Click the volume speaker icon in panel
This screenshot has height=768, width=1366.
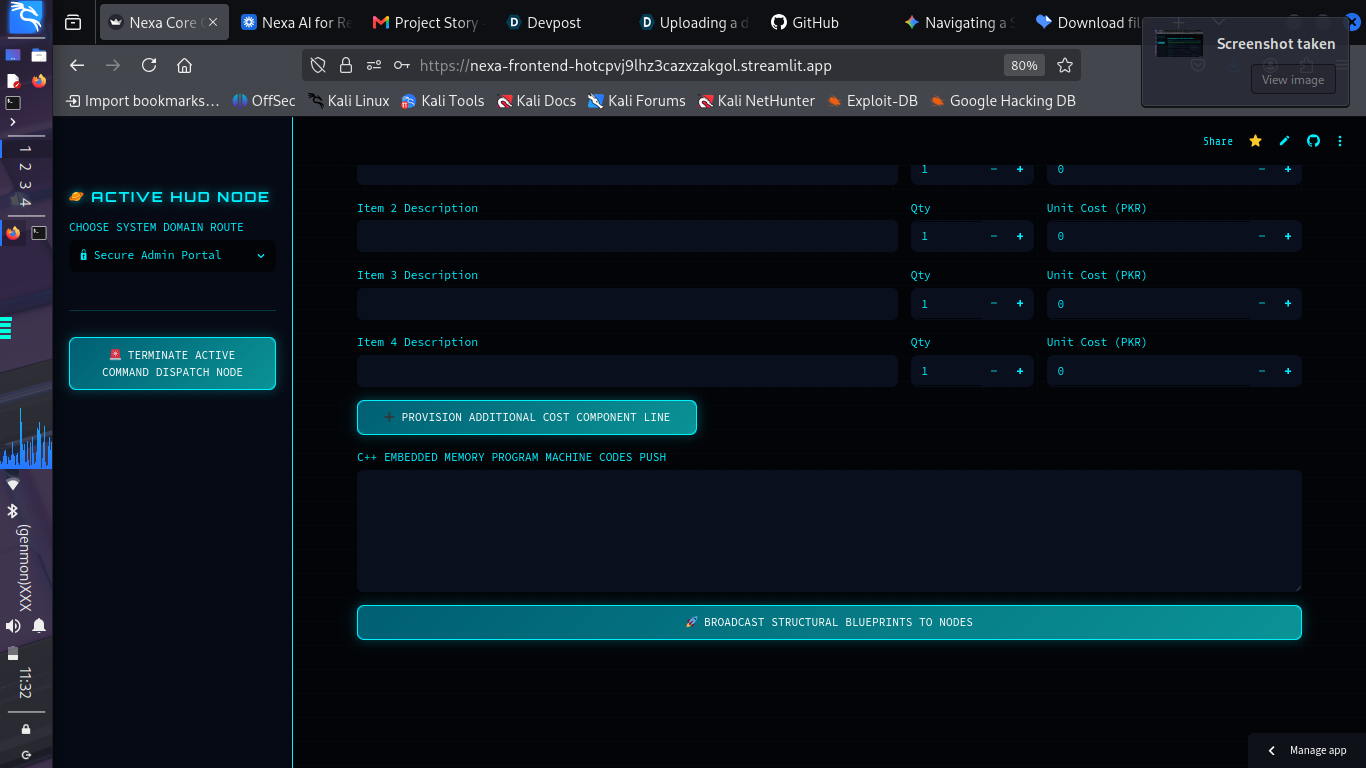point(13,626)
